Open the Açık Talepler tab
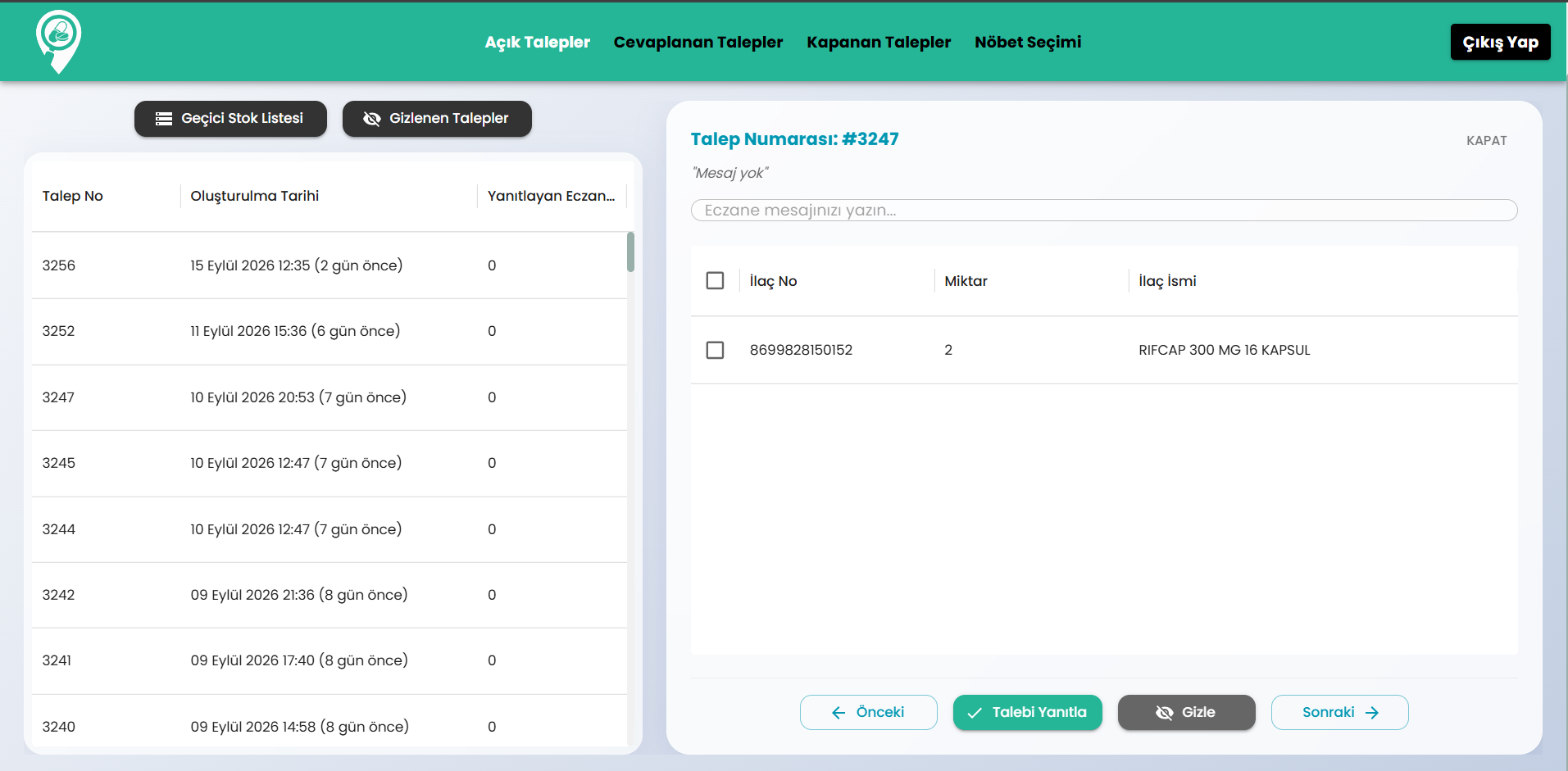 538,42
